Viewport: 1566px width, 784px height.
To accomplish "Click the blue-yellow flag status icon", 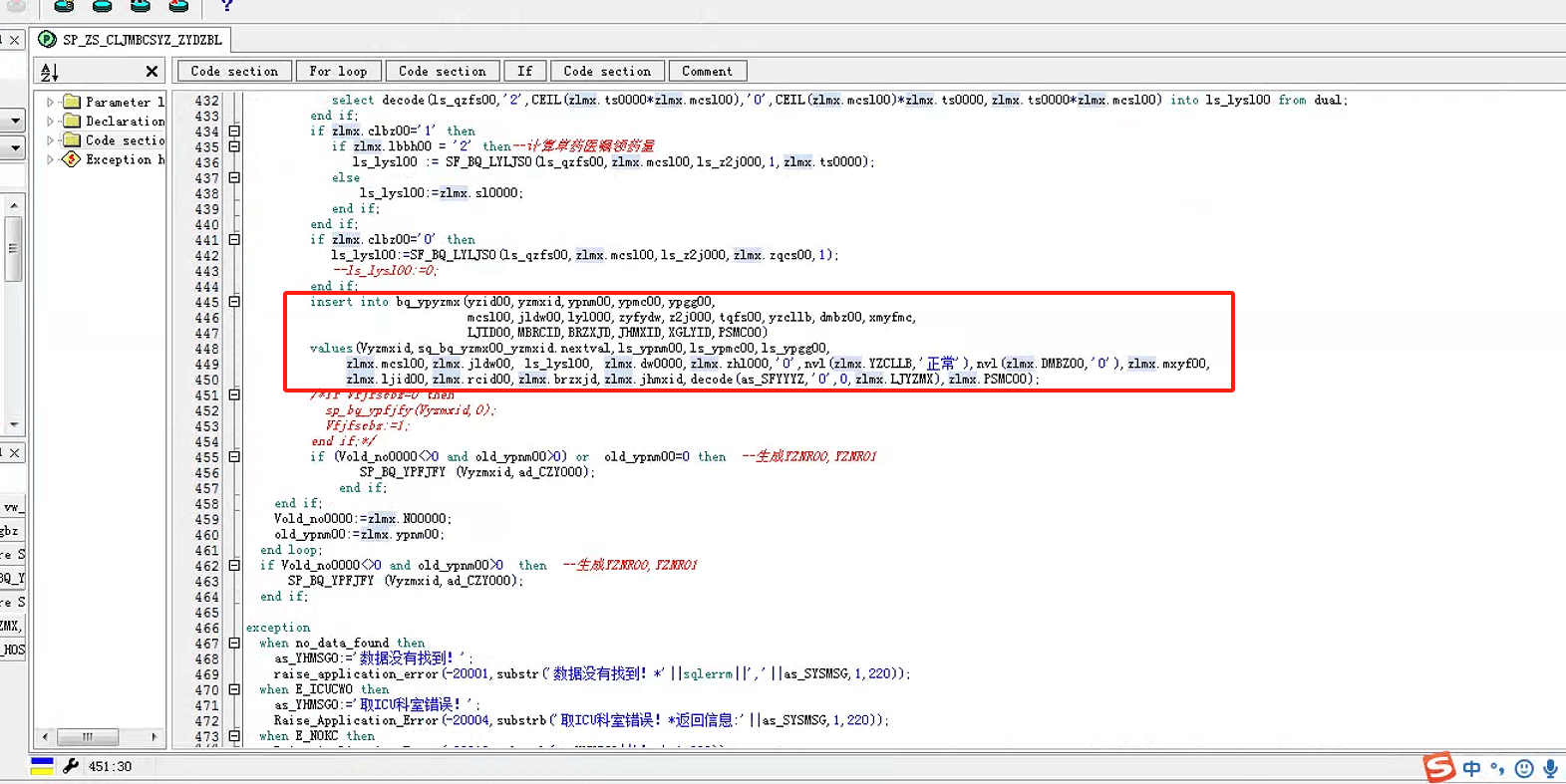I will pos(42,766).
